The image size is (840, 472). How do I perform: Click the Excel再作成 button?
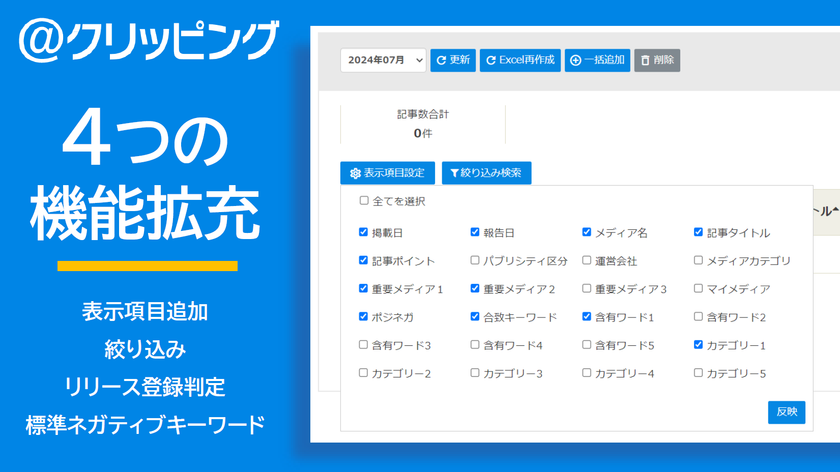520,60
